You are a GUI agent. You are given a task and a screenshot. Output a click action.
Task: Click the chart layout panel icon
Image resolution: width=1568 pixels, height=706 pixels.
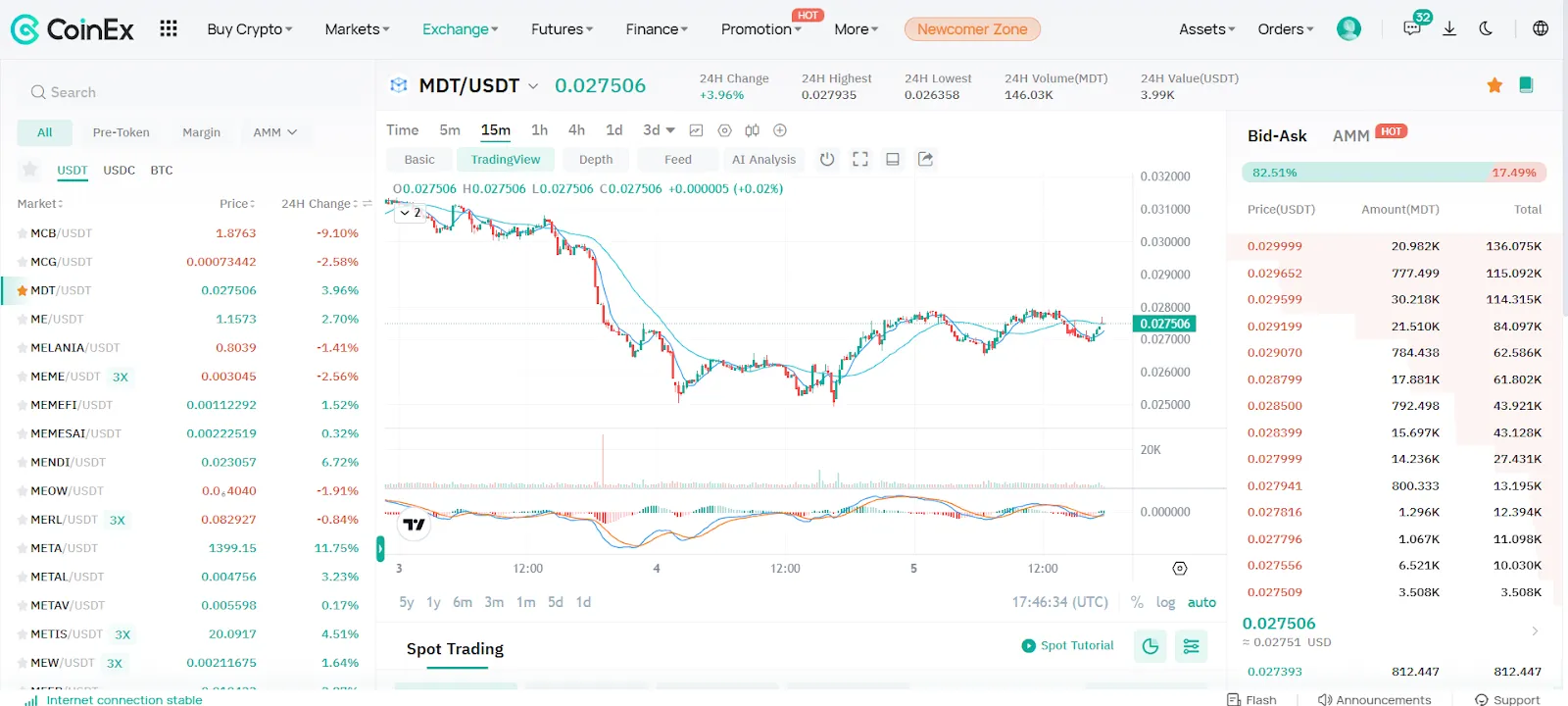click(893, 159)
